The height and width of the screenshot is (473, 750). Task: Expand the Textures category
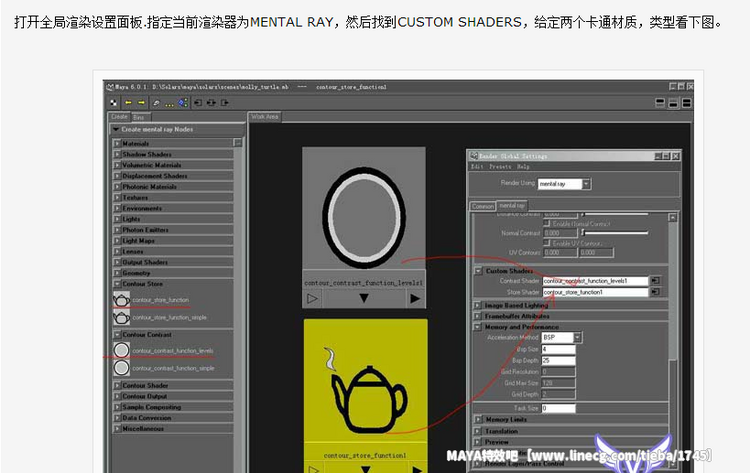click(x=117, y=198)
